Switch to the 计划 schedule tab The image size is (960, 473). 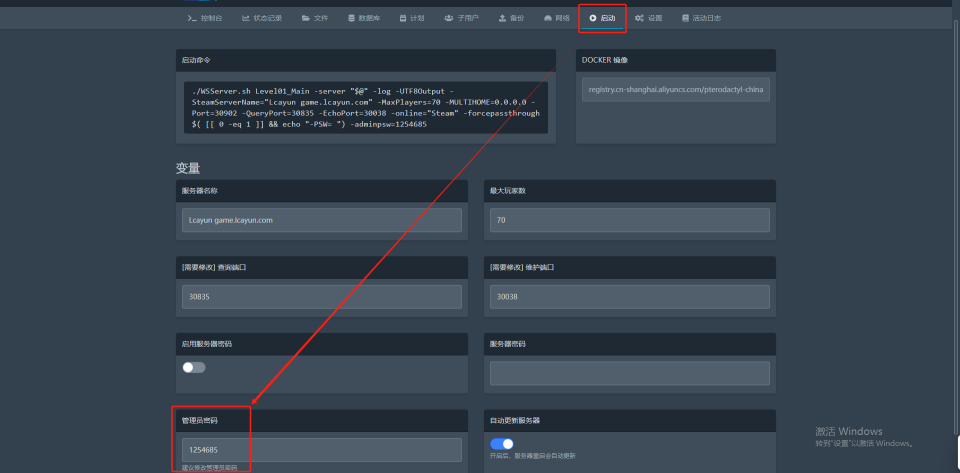tap(412, 18)
